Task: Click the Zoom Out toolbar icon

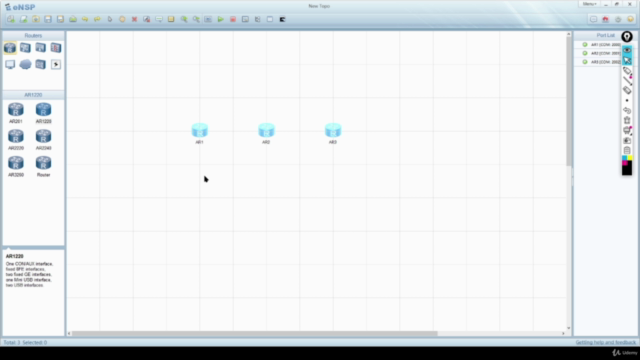Action: pyautogui.click(x=196, y=19)
